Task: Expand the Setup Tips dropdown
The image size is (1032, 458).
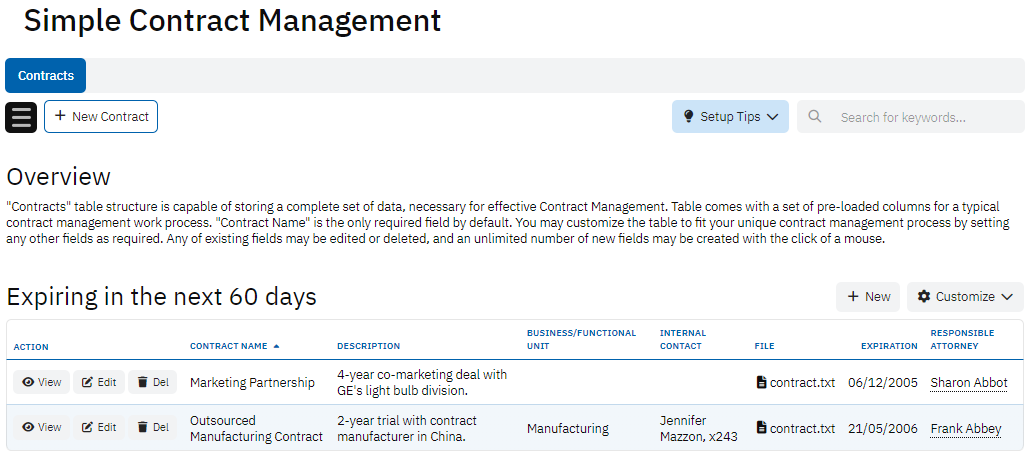Action: (x=730, y=117)
